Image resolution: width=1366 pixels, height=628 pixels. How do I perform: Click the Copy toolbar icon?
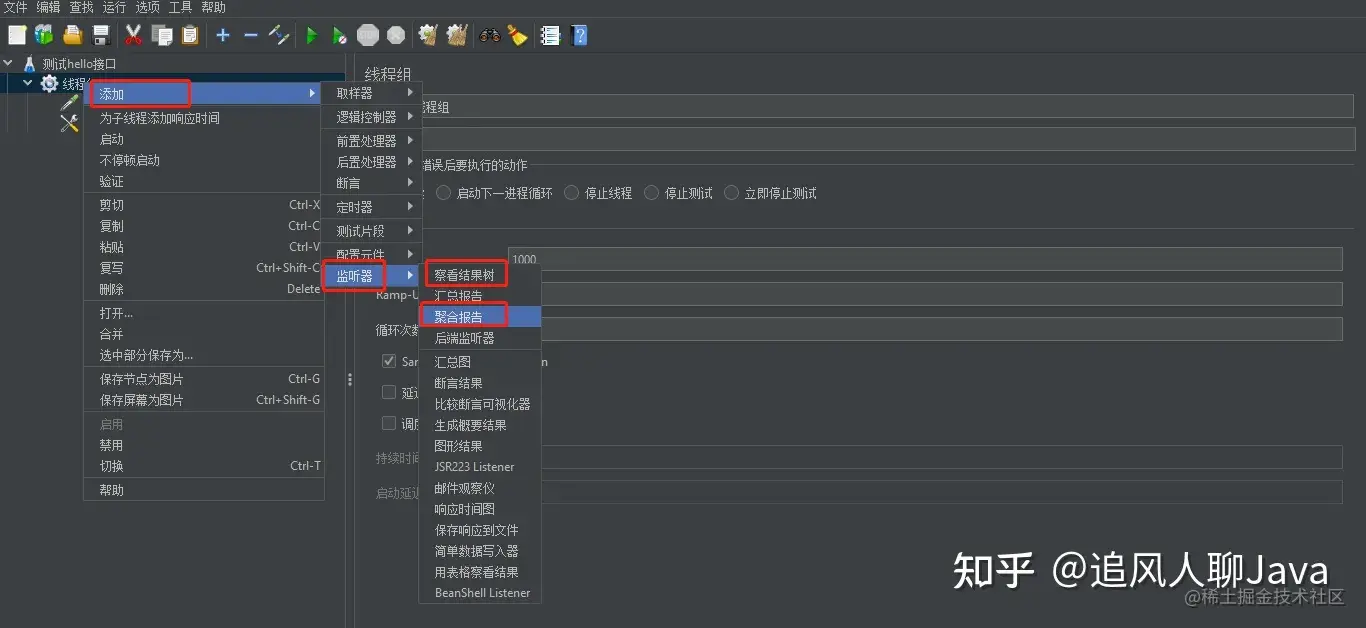coord(162,36)
